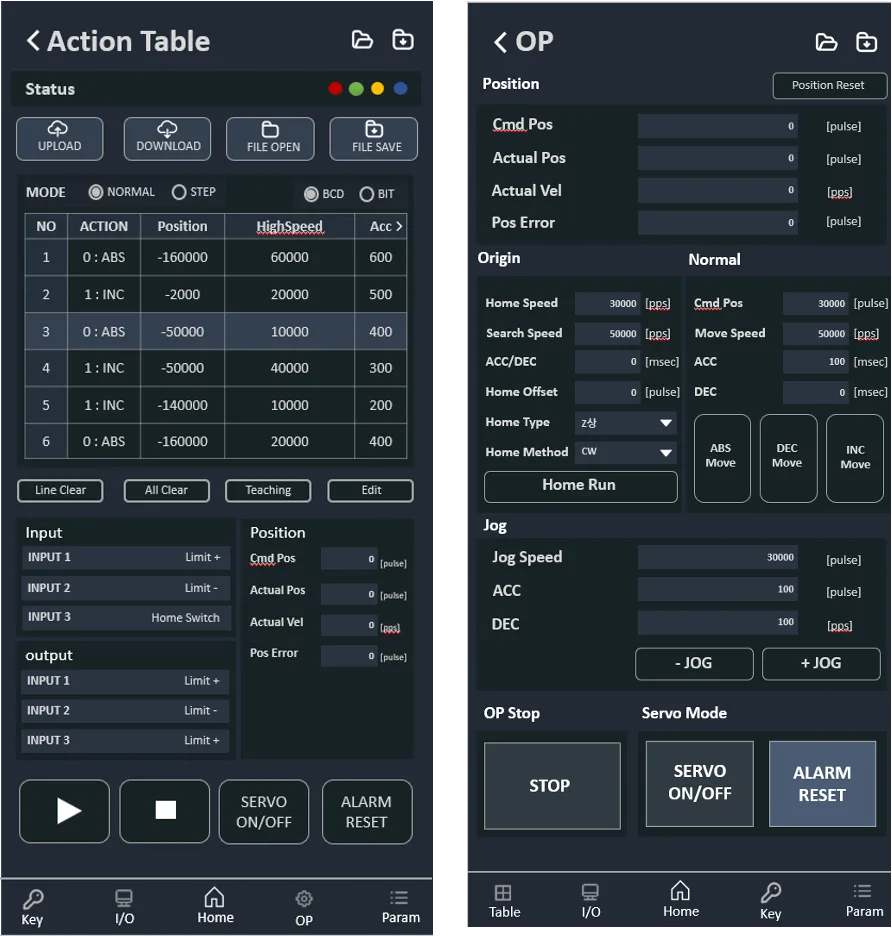Click the Teaching button
The width and height of the screenshot is (892, 936).
268,491
